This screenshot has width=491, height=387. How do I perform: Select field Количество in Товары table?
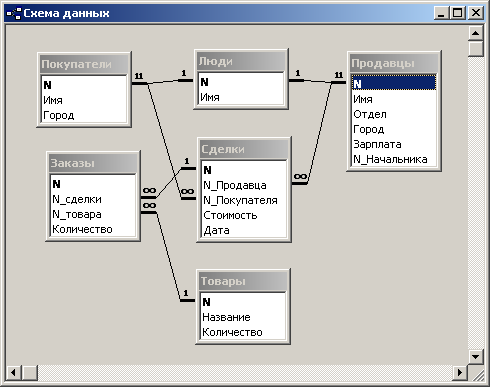pyautogui.click(x=243, y=332)
